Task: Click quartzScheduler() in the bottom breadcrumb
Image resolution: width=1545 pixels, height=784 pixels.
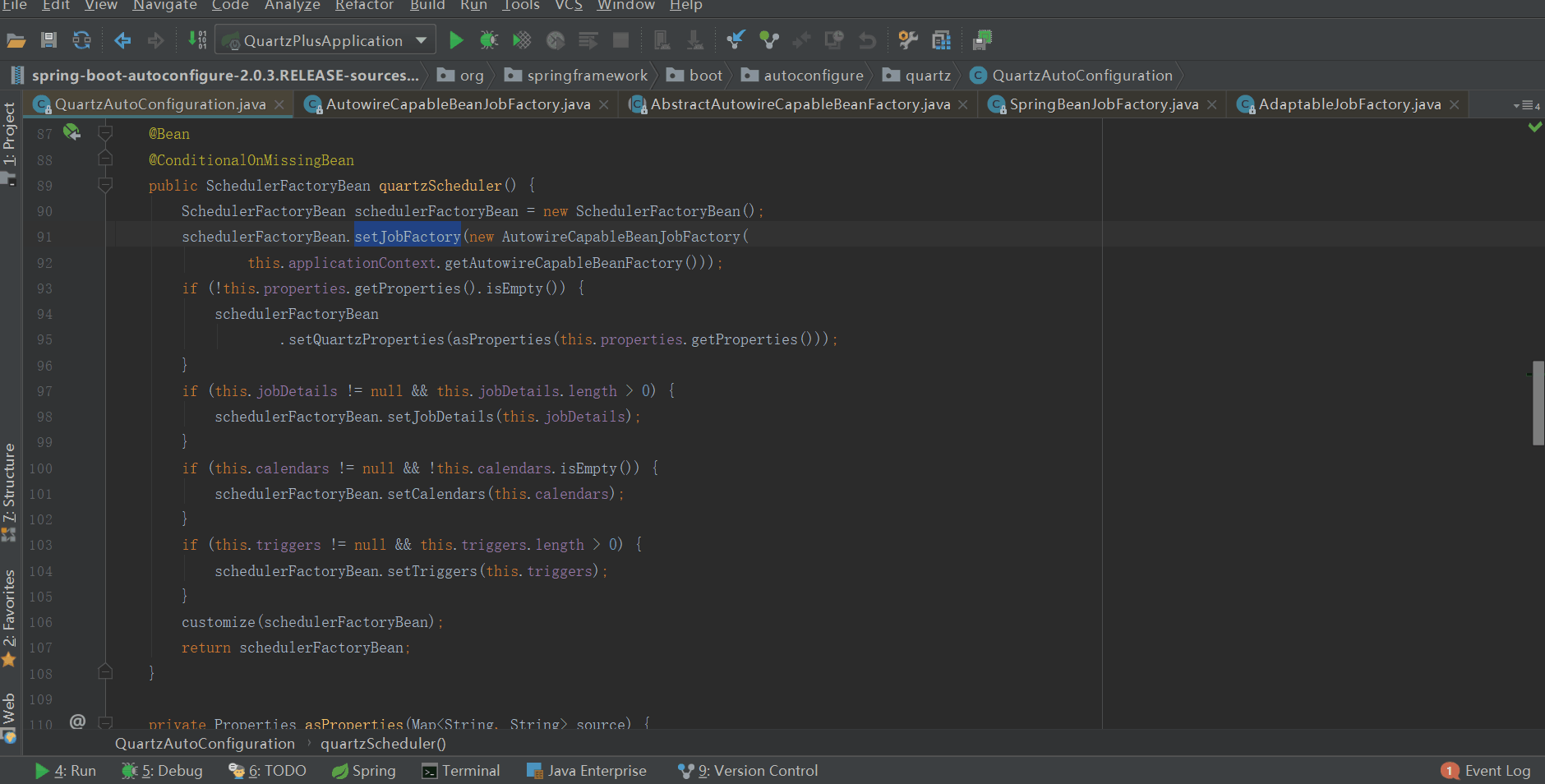Action: (x=383, y=744)
